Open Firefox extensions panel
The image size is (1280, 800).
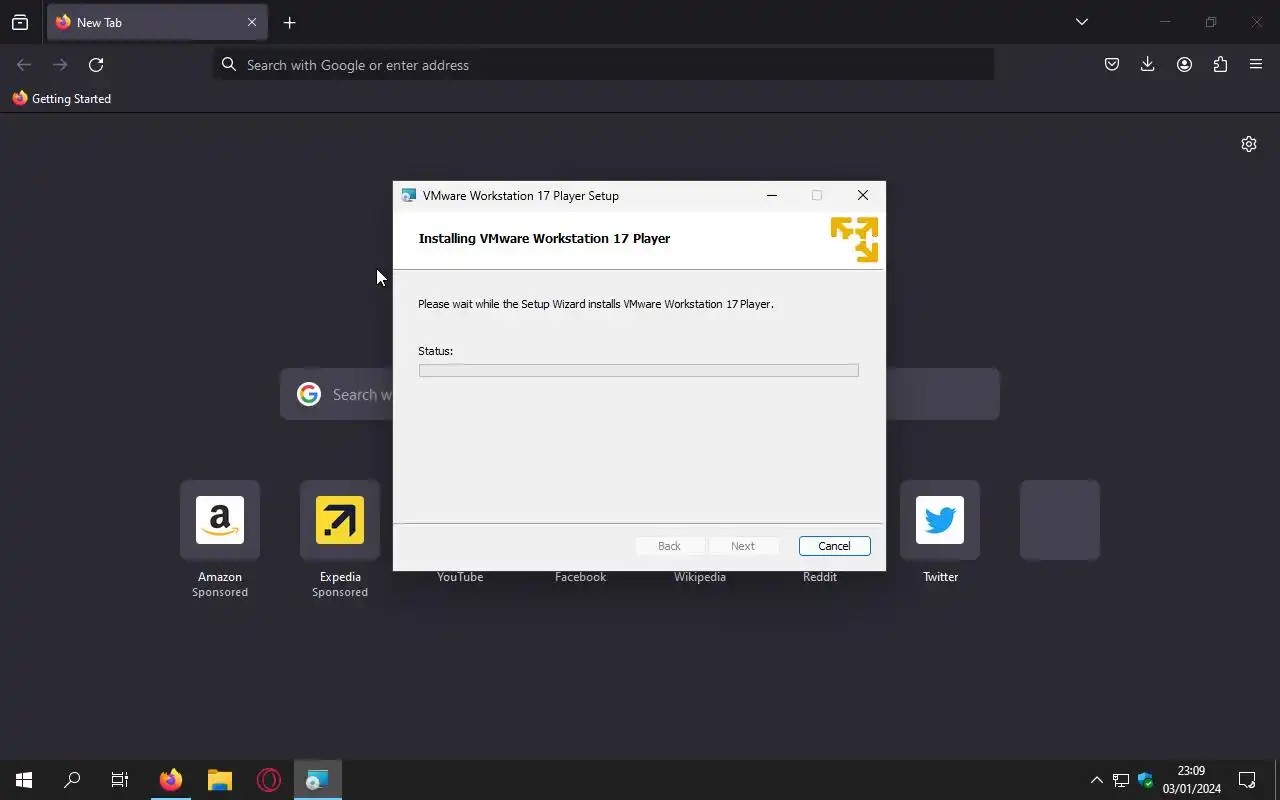click(x=1220, y=65)
